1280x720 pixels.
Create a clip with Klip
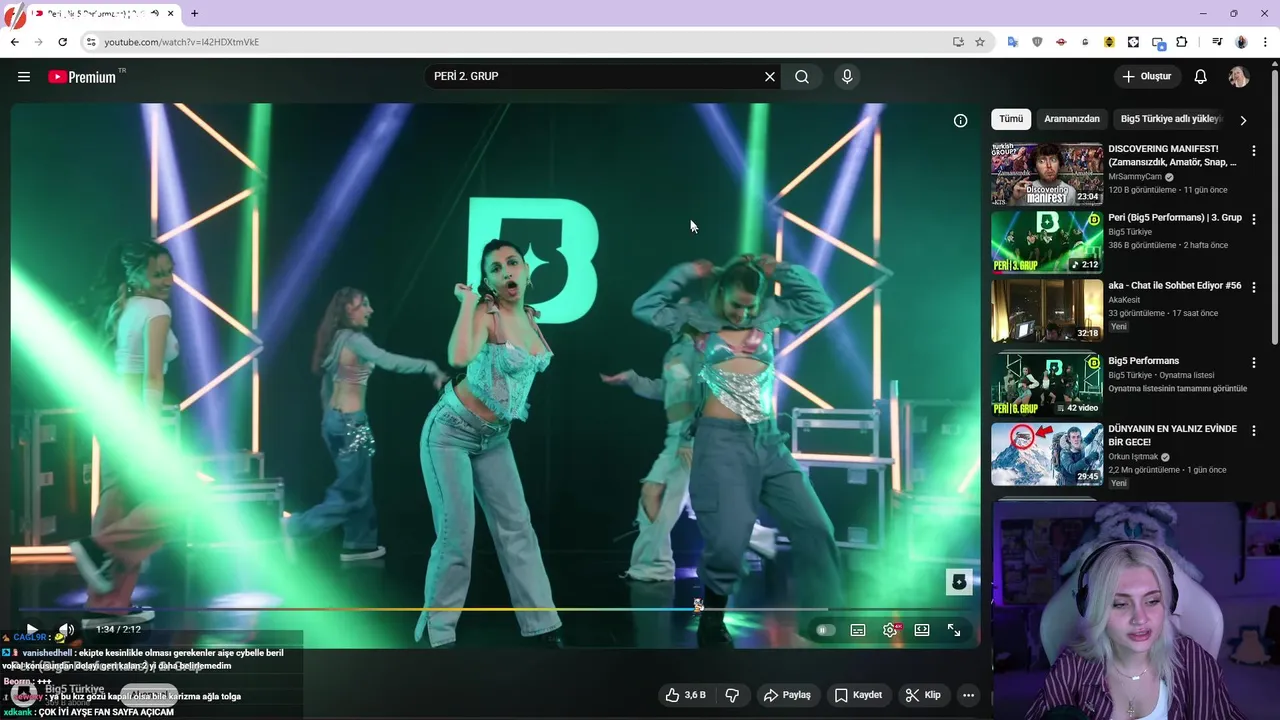click(x=923, y=695)
